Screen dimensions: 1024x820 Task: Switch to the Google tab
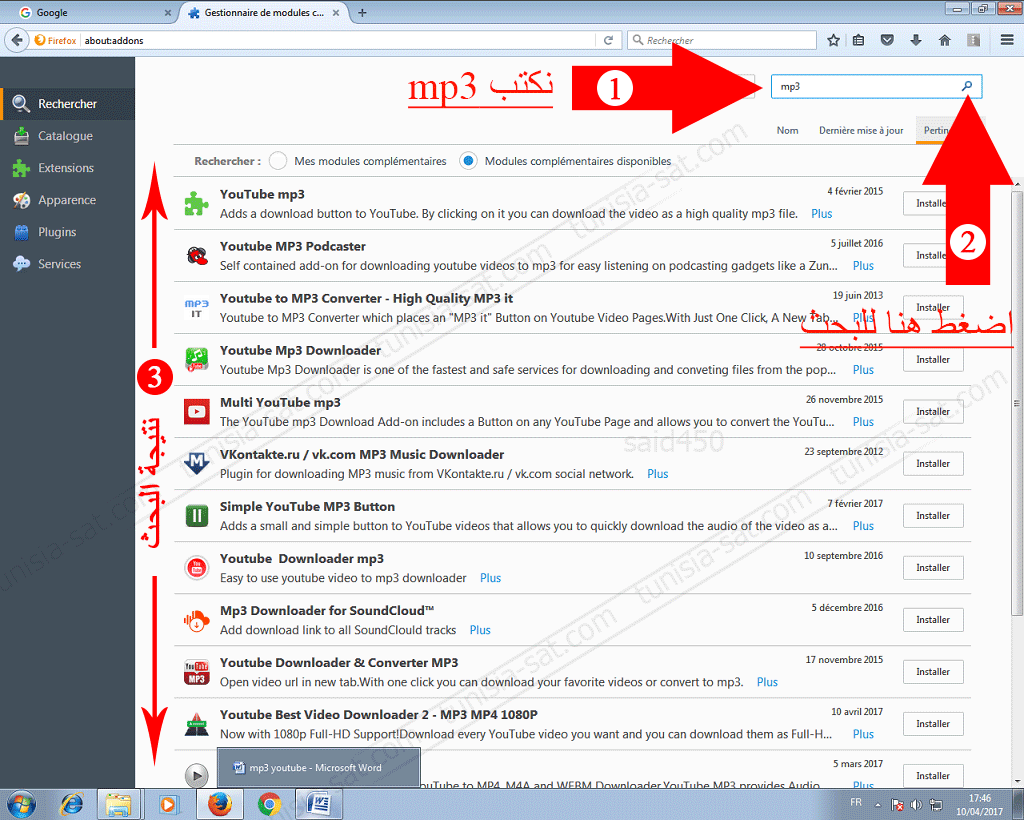pyautogui.click(x=91, y=12)
